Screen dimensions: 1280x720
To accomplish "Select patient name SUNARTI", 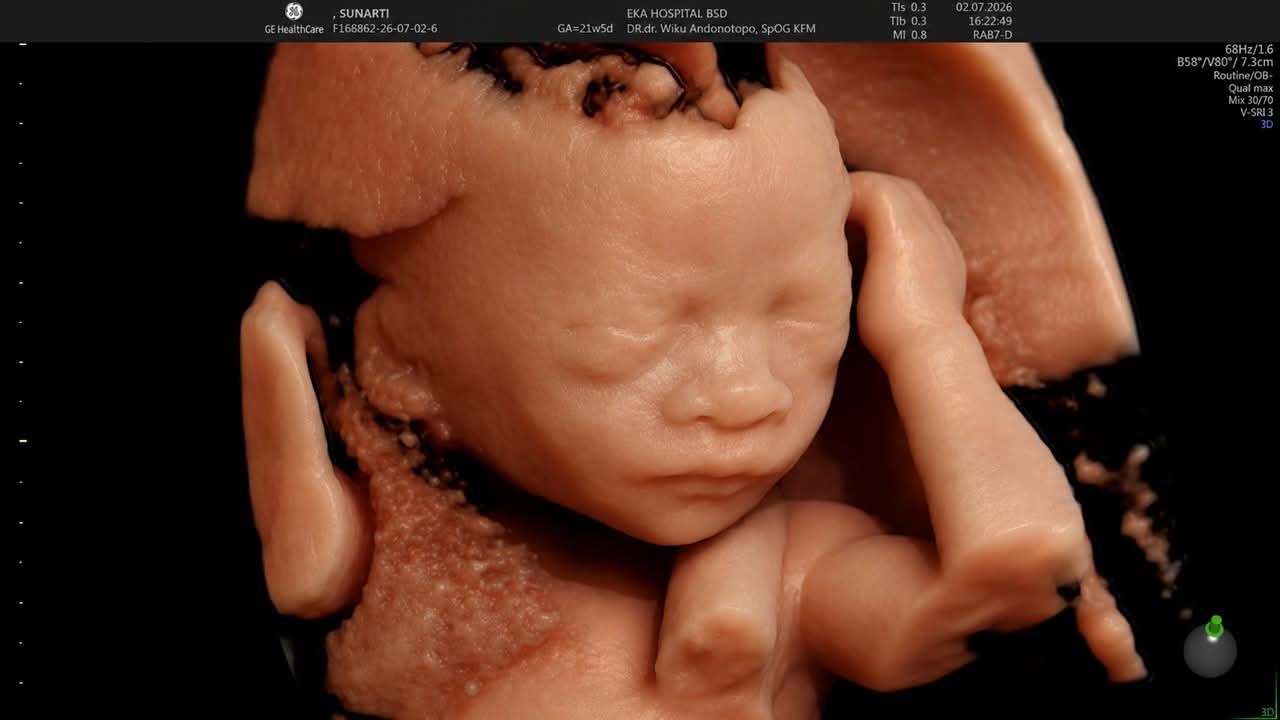I will pyautogui.click(x=365, y=13).
